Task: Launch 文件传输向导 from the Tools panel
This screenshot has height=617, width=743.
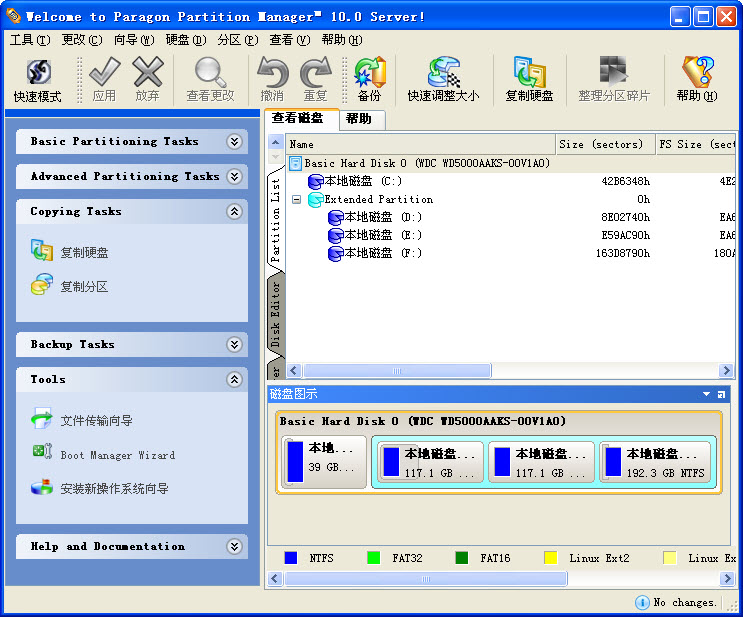Action: click(x=96, y=420)
